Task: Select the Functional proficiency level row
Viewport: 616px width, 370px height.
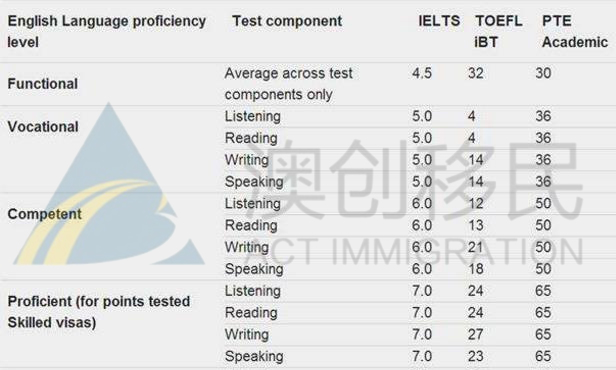Action: click(308, 84)
